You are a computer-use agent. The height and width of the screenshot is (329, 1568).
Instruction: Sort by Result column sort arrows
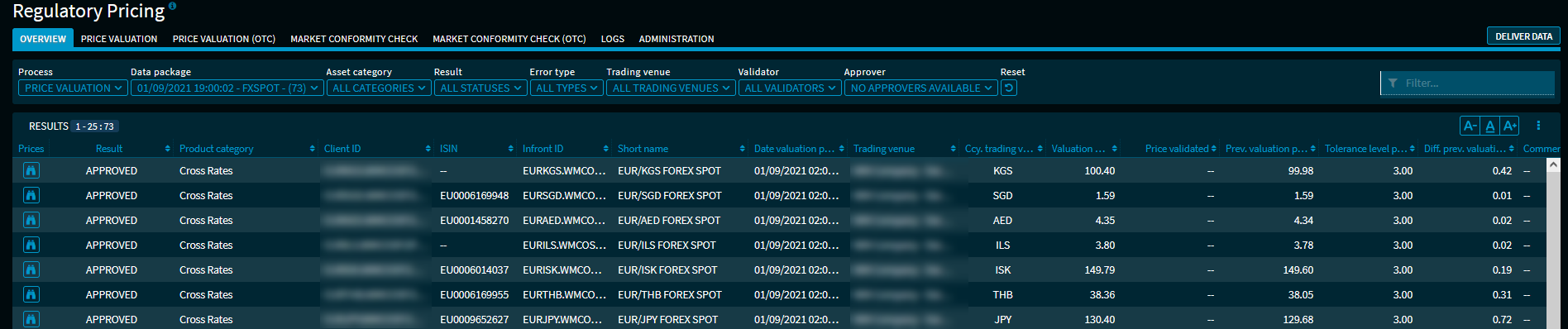point(168,149)
